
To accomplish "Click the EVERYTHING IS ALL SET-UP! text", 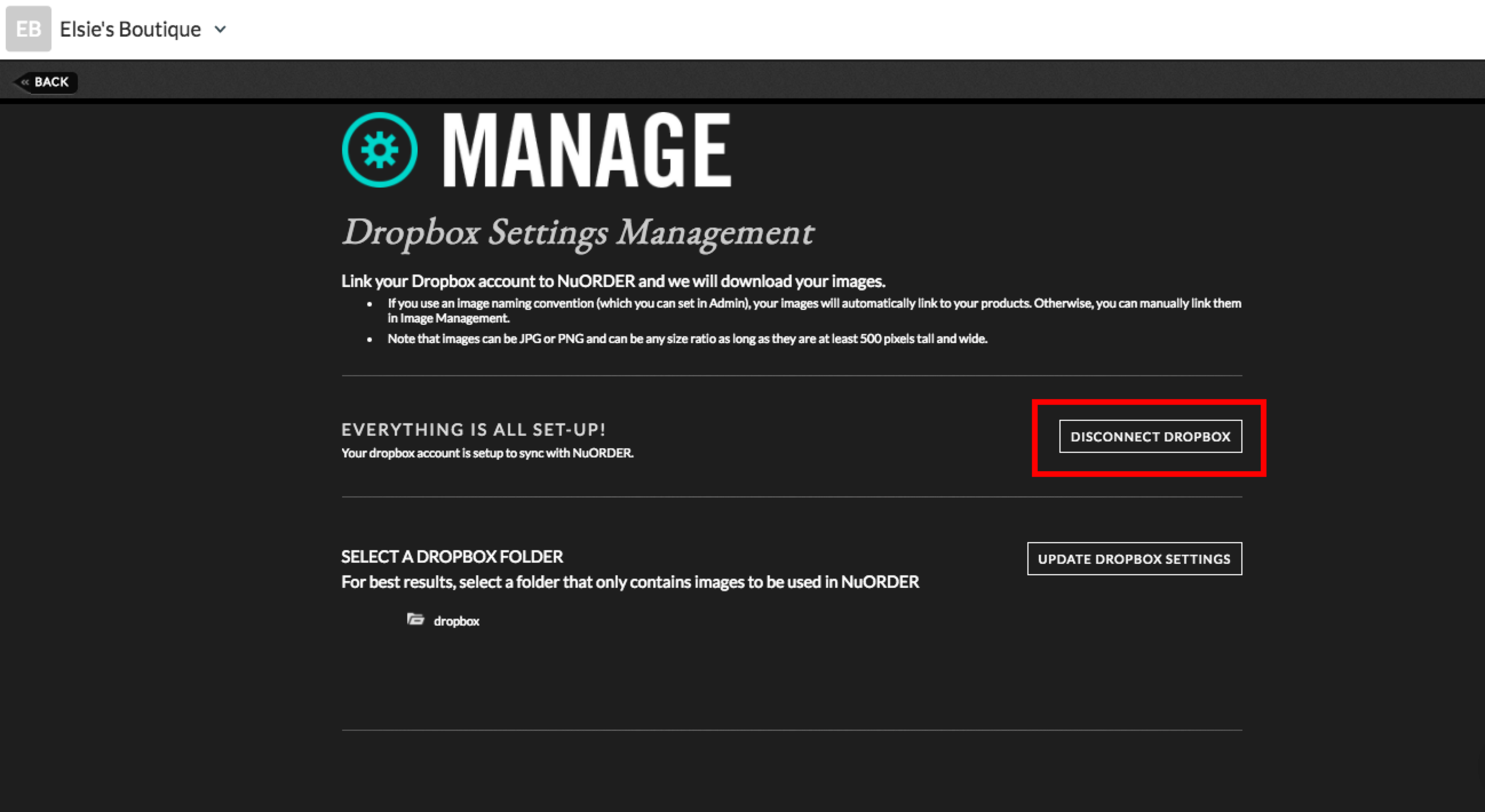I will (x=473, y=429).
